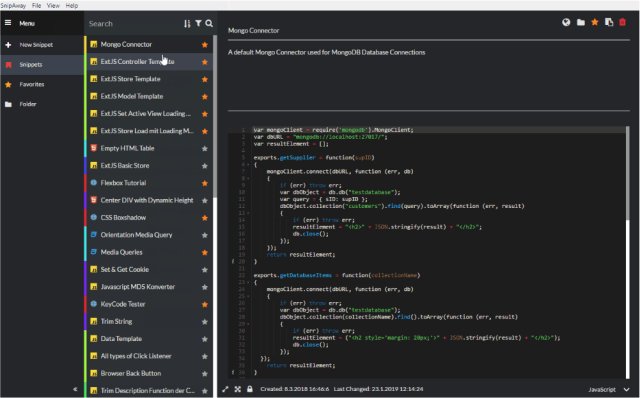This screenshot has height=398, width=640.
Task: Toggle the lock icon below editor
Action: pyautogui.click(x=249, y=389)
